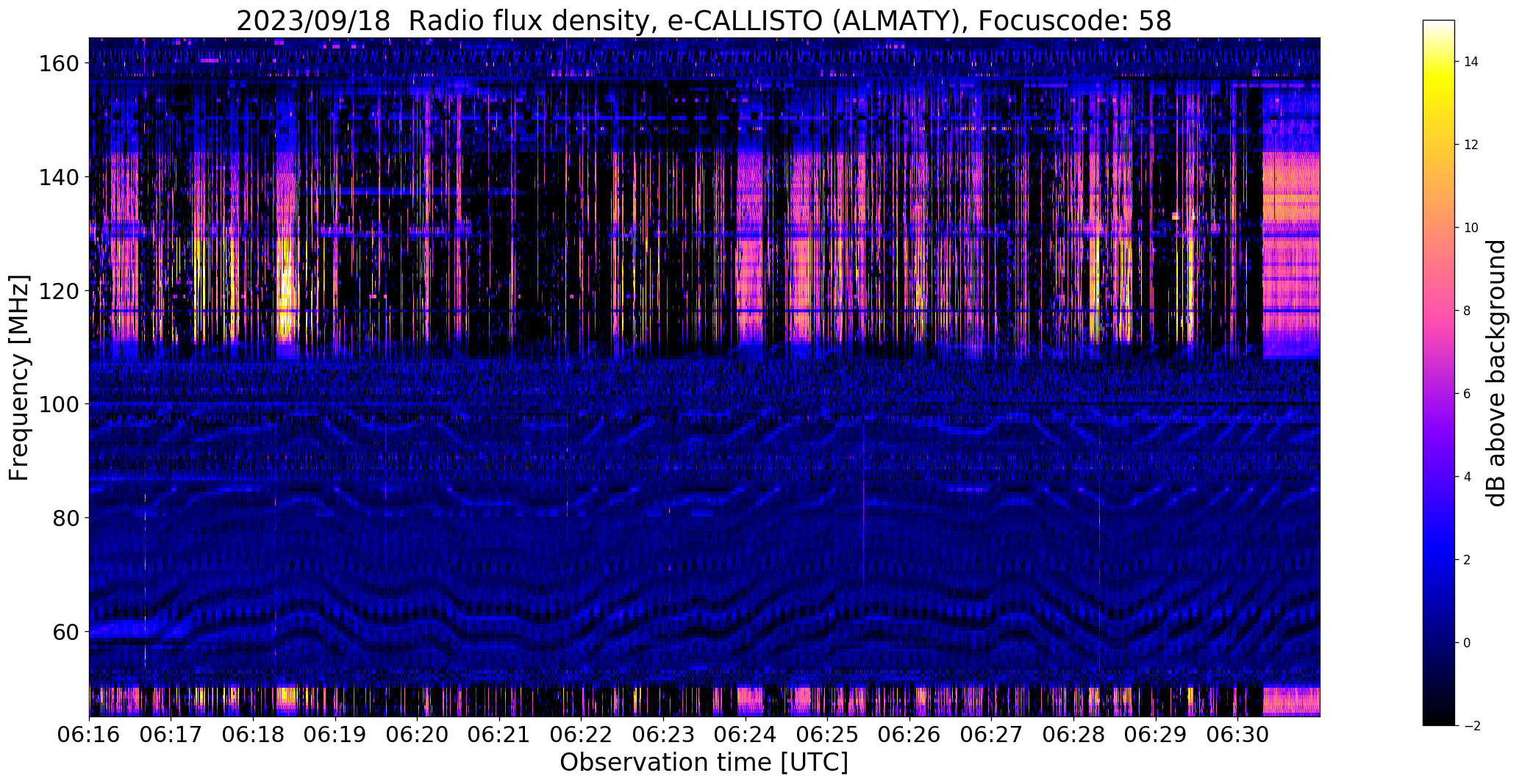Click the 60 frequency tick label

(x=65, y=631)
